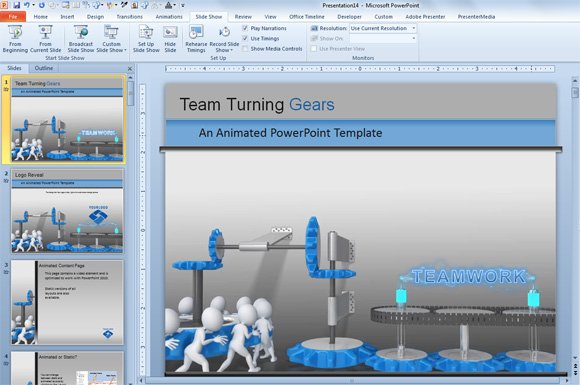Open Broadcast Slide Show
The image size is (580, 385).
click(81, 39)
